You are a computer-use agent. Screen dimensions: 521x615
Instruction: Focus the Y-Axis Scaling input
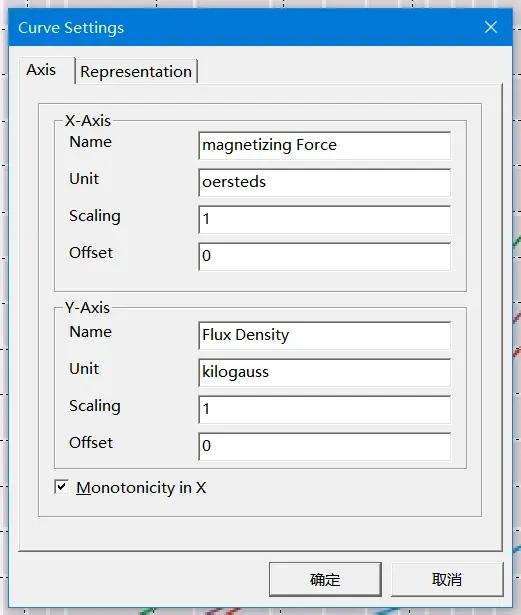pyautogui.click(x=324, y=409)
